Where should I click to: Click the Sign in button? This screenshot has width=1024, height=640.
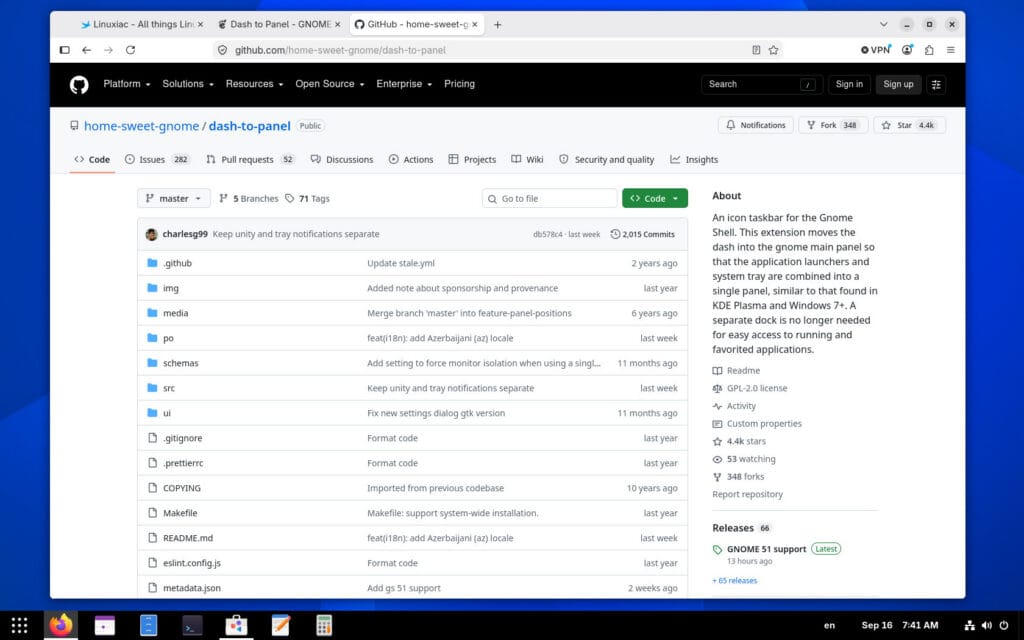(849, 84)
